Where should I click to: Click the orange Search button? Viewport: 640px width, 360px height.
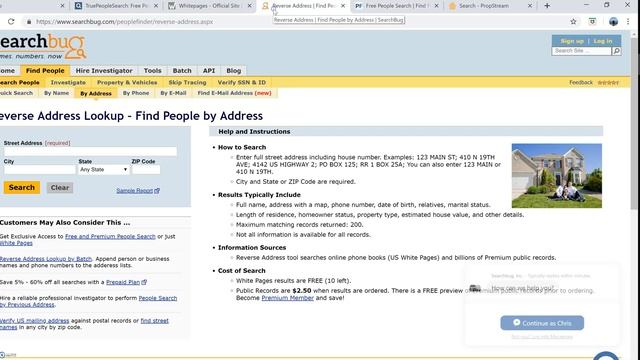pyautogui.click(x=22, y=187)
